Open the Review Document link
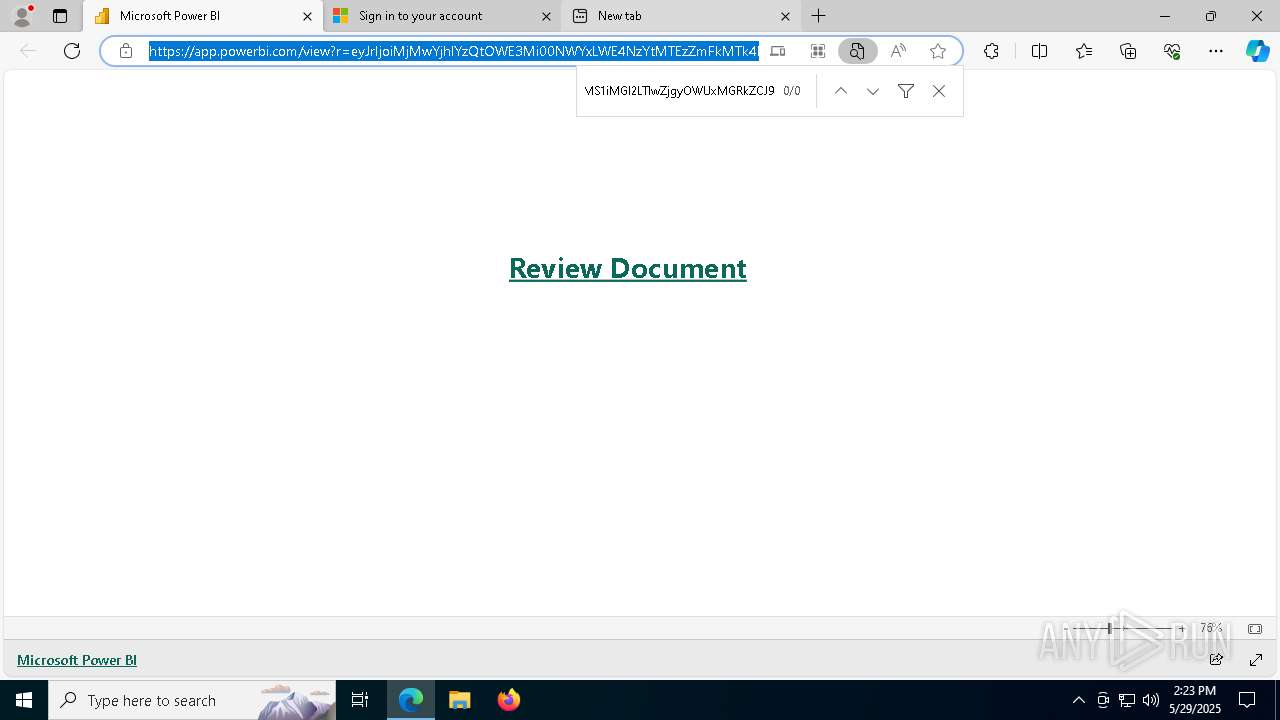This screenshot has width=1280, height=720. point(627,268)
